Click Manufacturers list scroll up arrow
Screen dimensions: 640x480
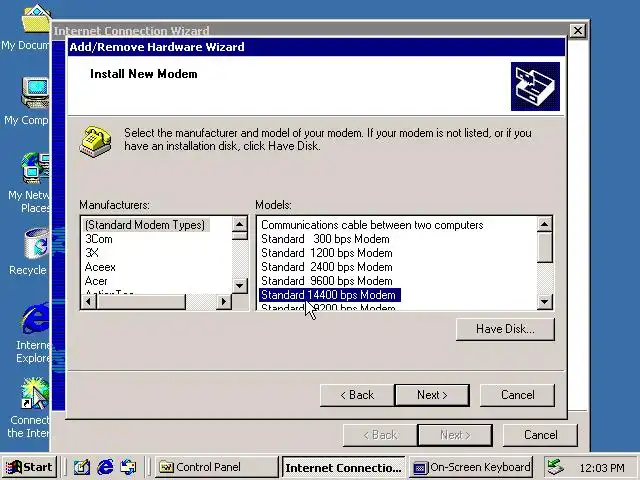click(x=240, y=224)
